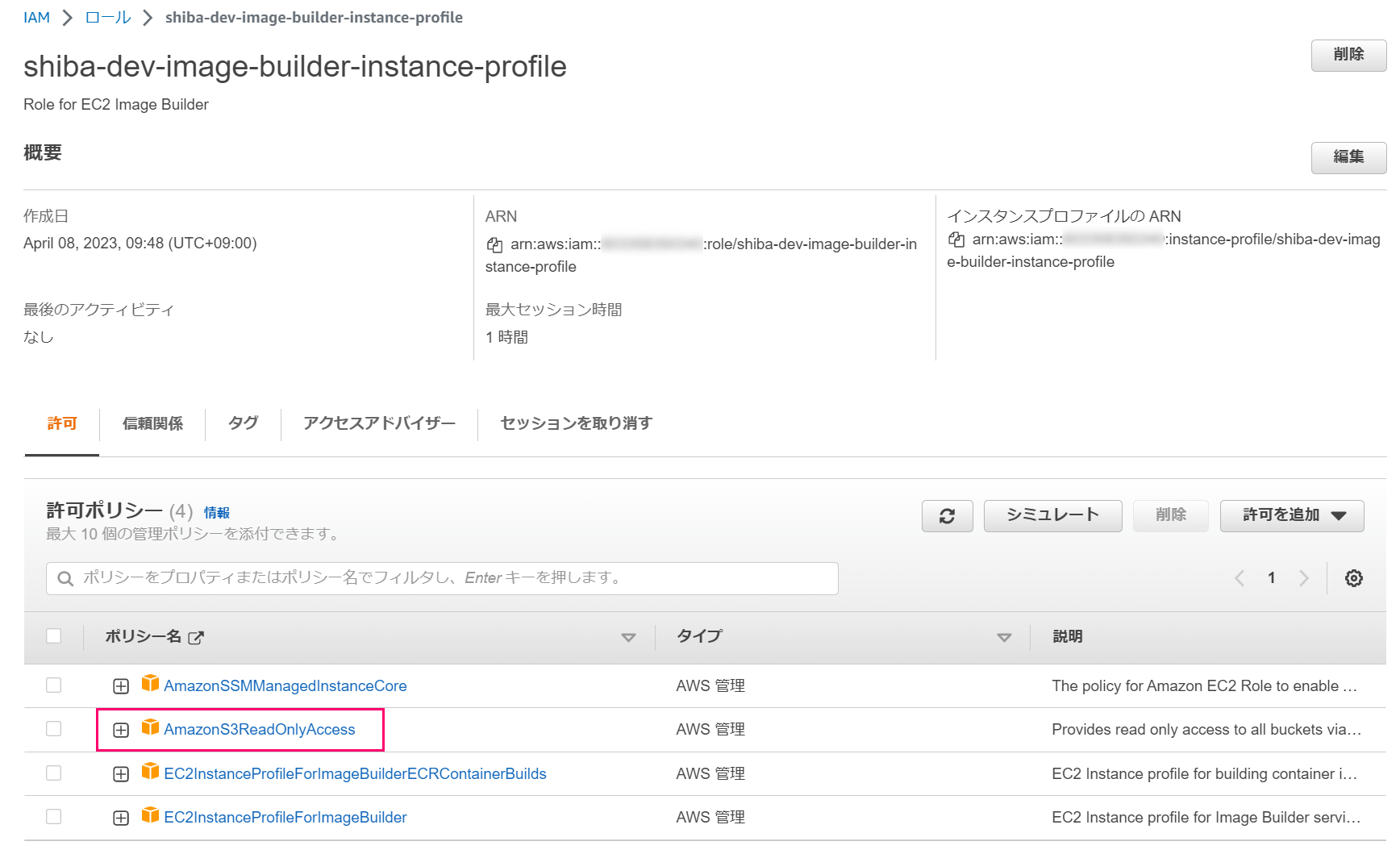Check the EC2InstanceProfileForImageBuilderECRContainerBuilds row checkbox
This screenshot has height=854, width=1400.
point(54,773)
